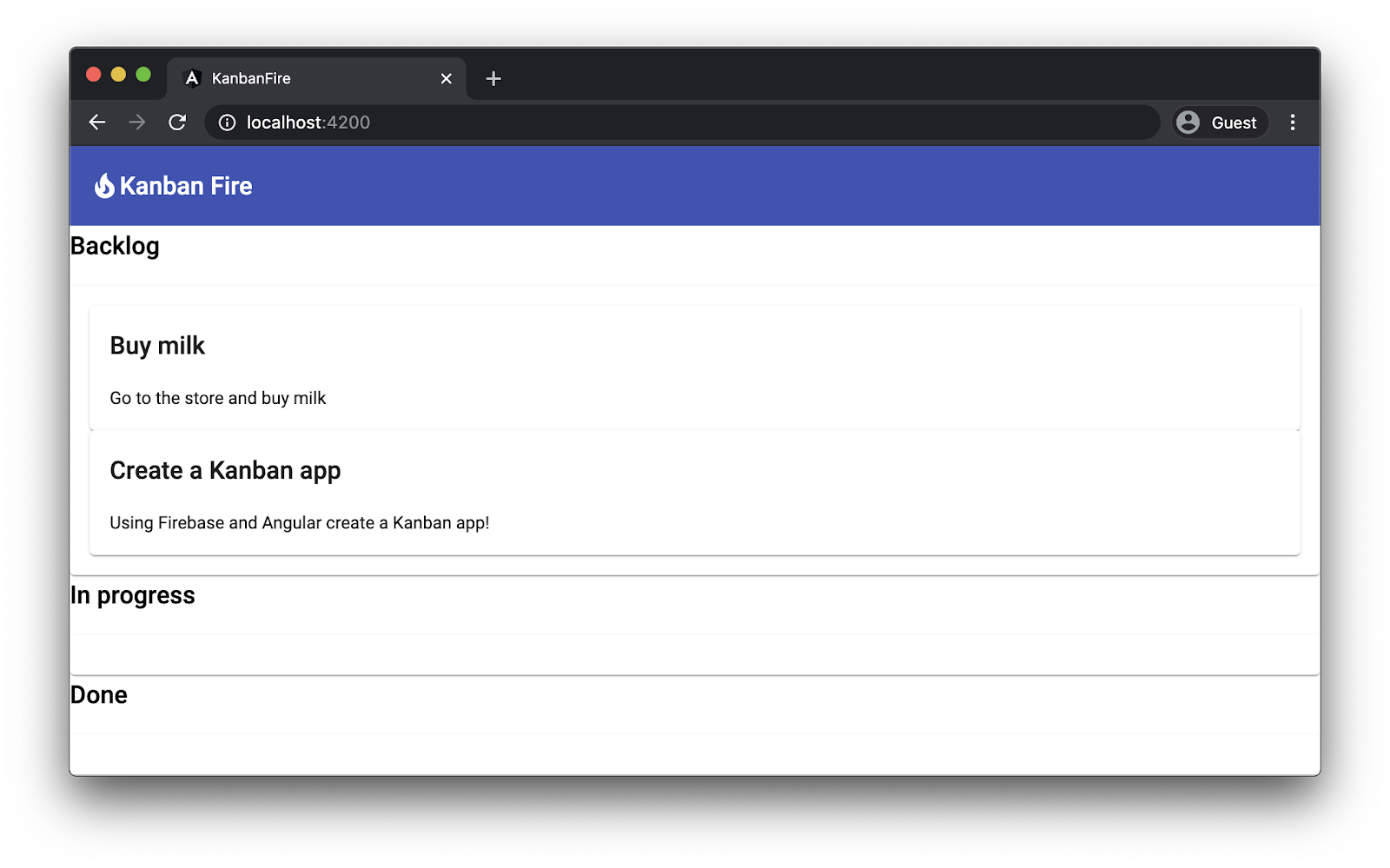Screen dimensions: 1390x868
Task: Click the Kanban Fire toolbar title
Action: point(186,185)
